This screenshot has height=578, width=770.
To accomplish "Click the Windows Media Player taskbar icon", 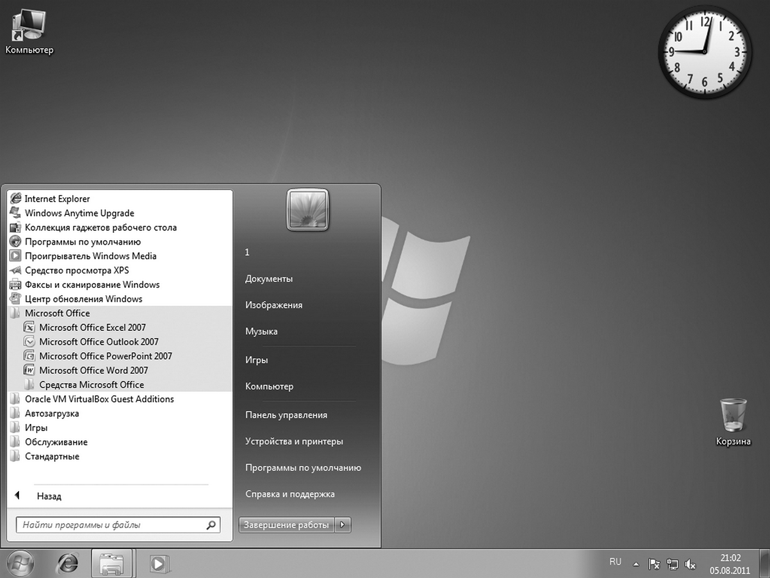I will click(x=158, y=563).
